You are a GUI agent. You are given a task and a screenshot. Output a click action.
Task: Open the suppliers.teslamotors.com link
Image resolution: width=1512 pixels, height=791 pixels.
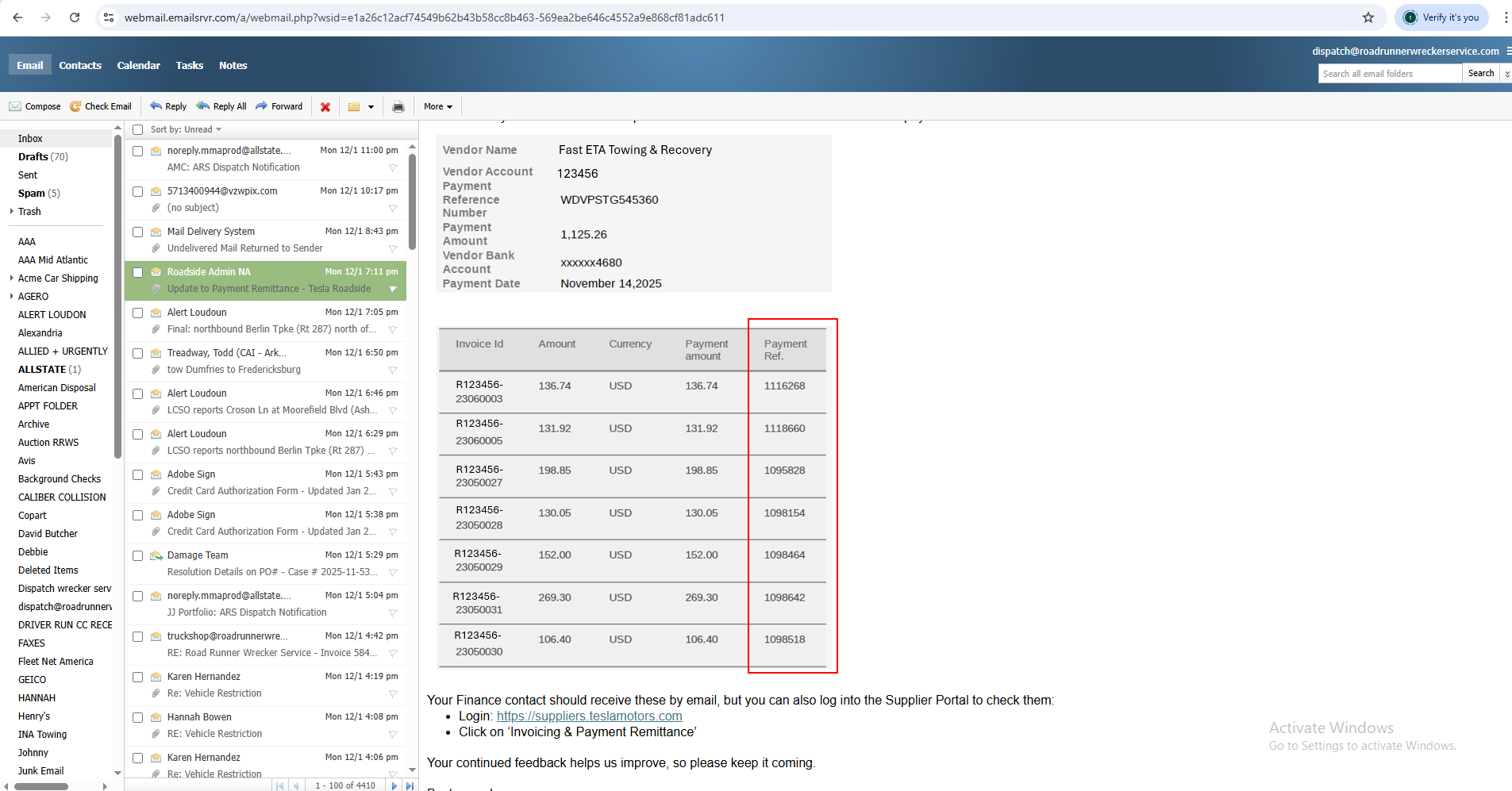pos(589,716)
